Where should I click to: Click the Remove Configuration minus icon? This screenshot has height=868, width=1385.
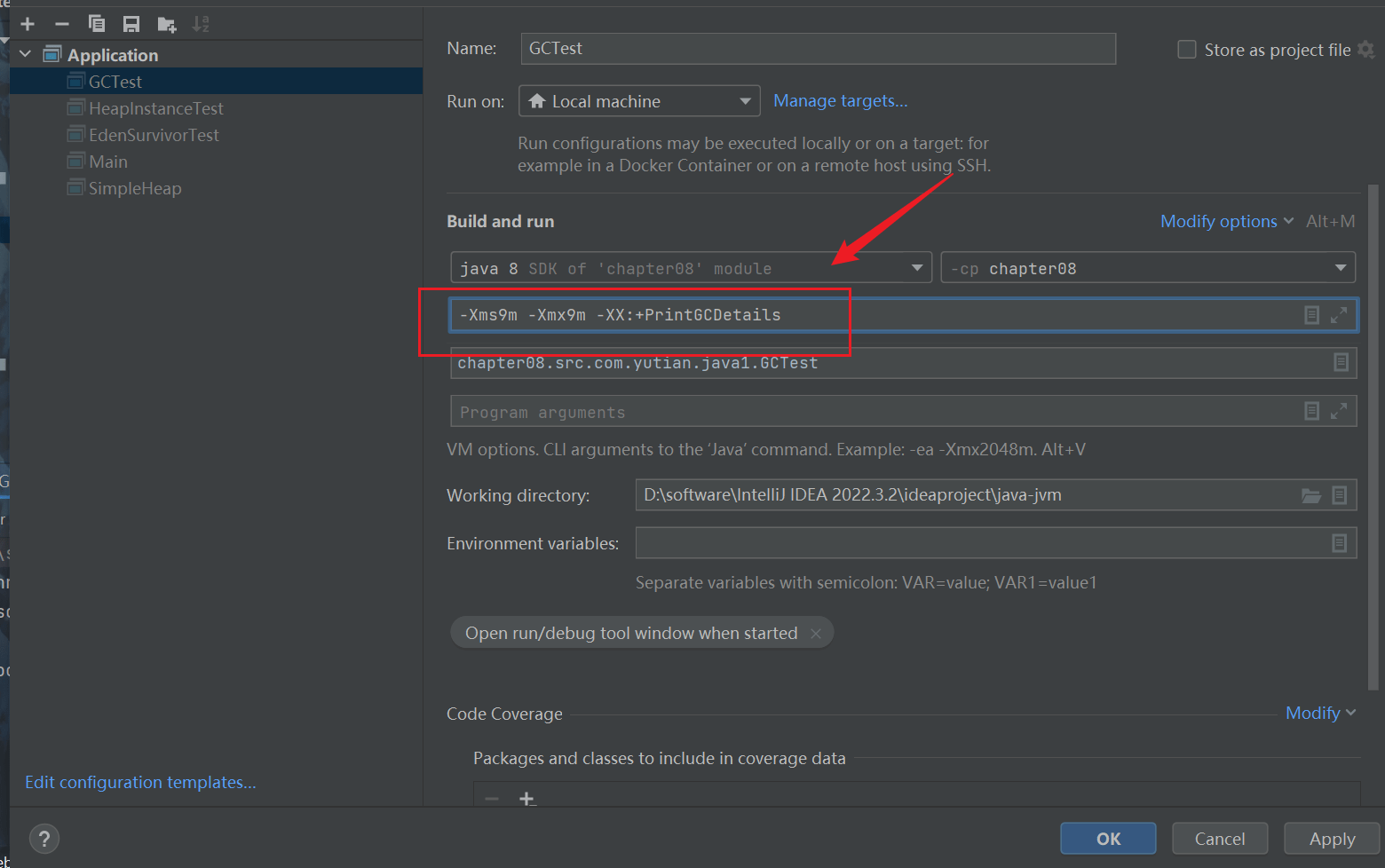[62, 24]
